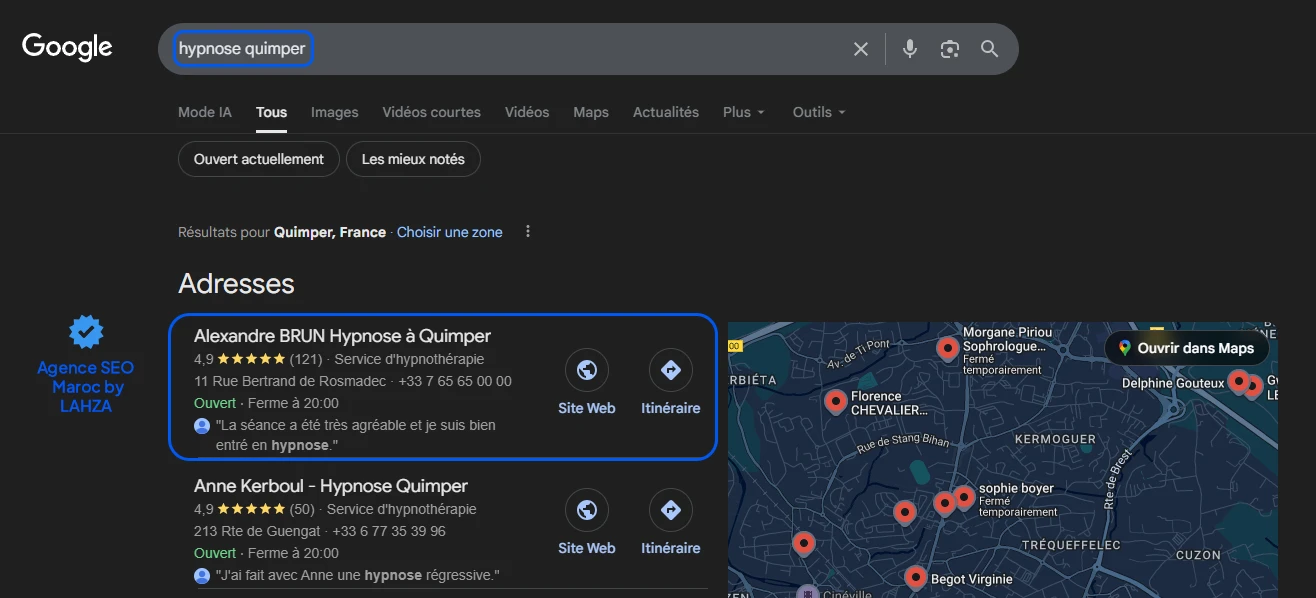This screenshot has width=1316, height=598.
Task: Click the Adresses section heading
Action: tap(236, 284)
